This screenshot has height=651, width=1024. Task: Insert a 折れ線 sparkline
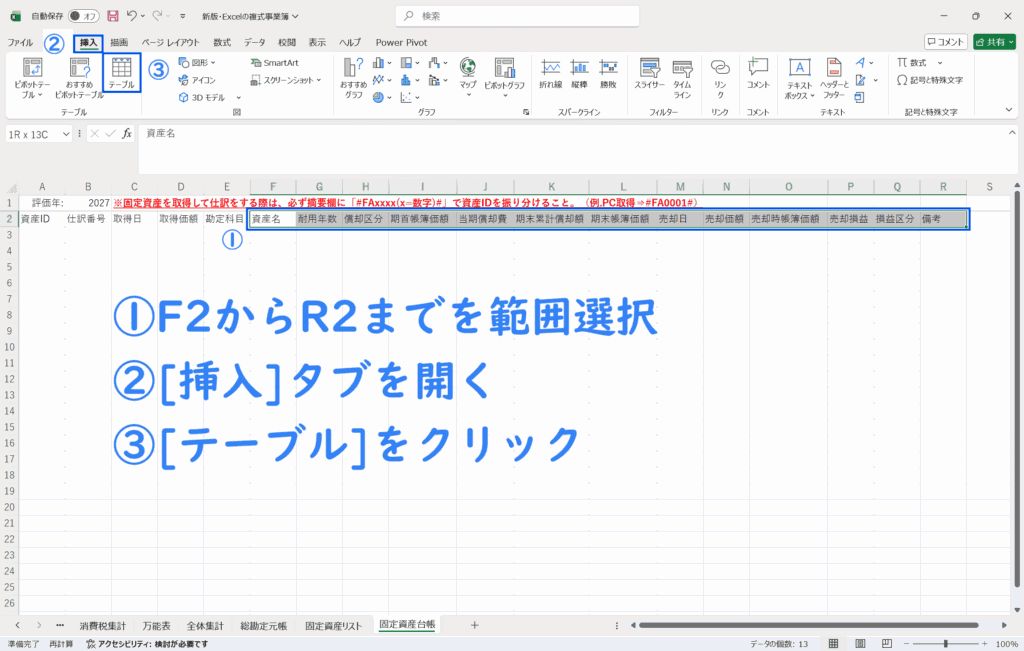tap(550, 74)
